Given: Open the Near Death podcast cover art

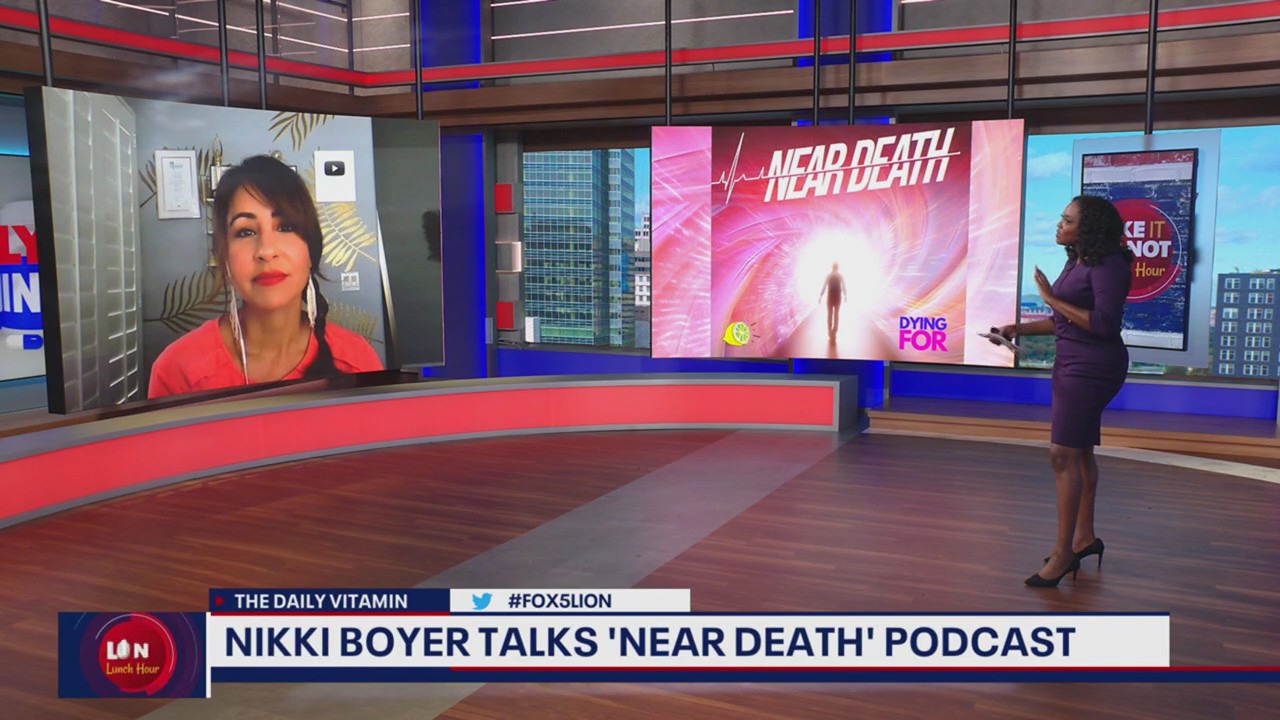Looking at the screenshot, I should click(836, 240).
